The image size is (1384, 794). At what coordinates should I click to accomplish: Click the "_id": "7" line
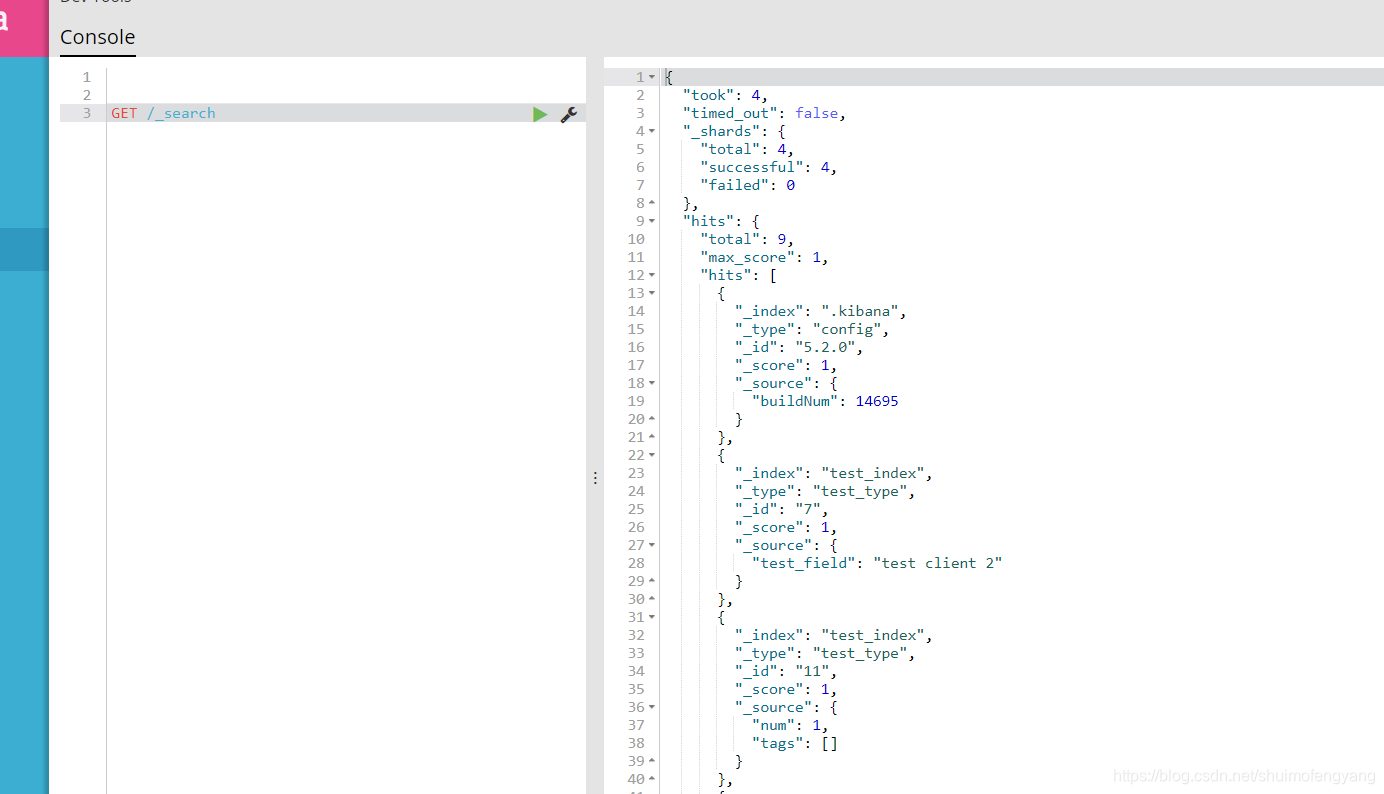coord(782,509)
